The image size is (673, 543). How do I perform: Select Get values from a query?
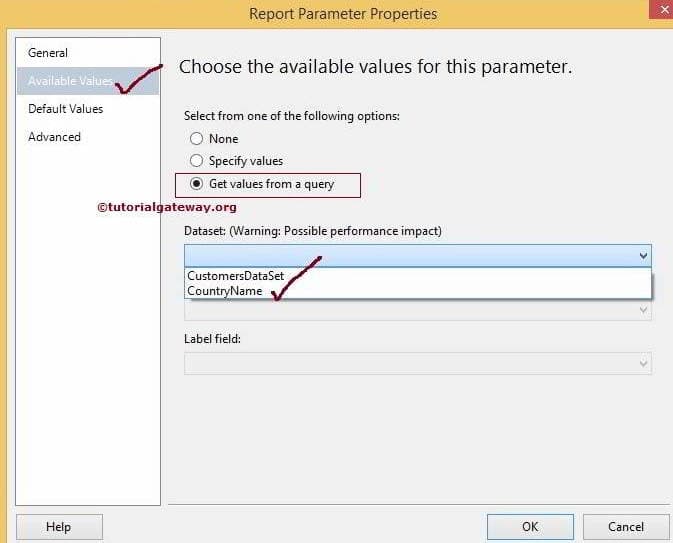click(x=197, y=184)
